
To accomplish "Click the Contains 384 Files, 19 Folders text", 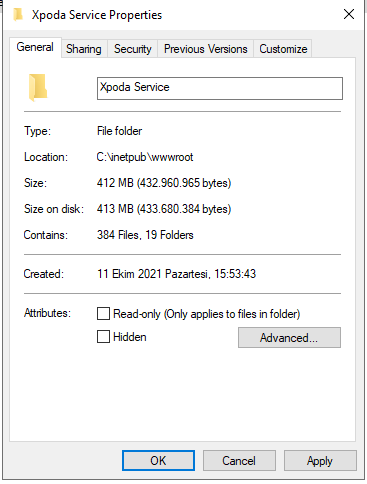I will [145, 235].
